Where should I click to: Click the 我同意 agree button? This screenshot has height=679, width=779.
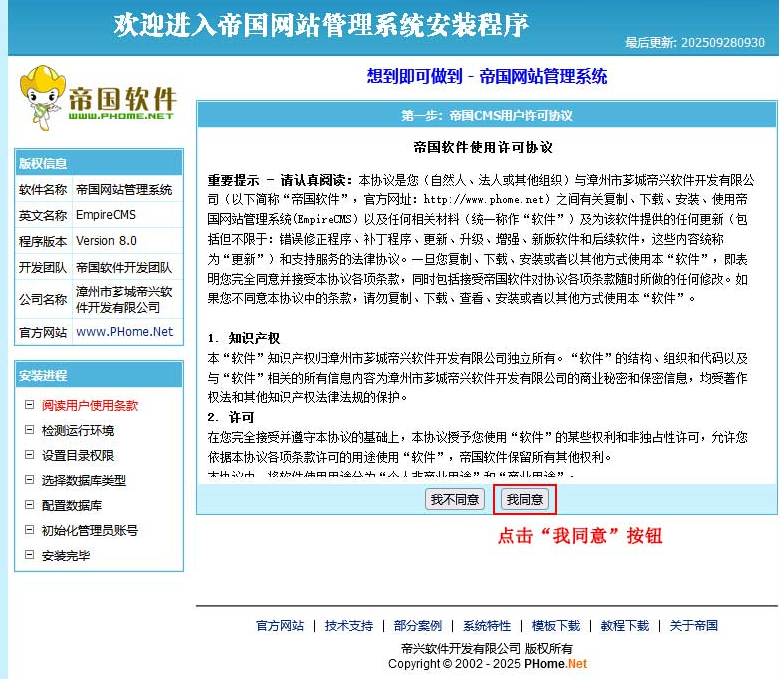click(525, 499)
